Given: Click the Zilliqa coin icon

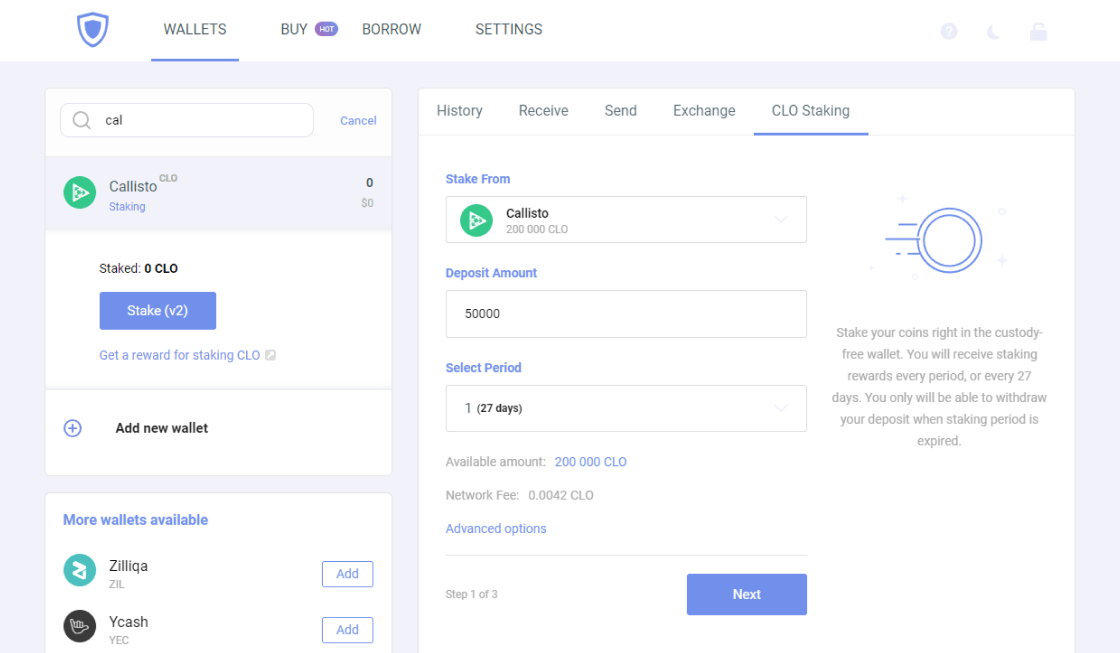Looking at the screenshot, I should pos(79,570).
